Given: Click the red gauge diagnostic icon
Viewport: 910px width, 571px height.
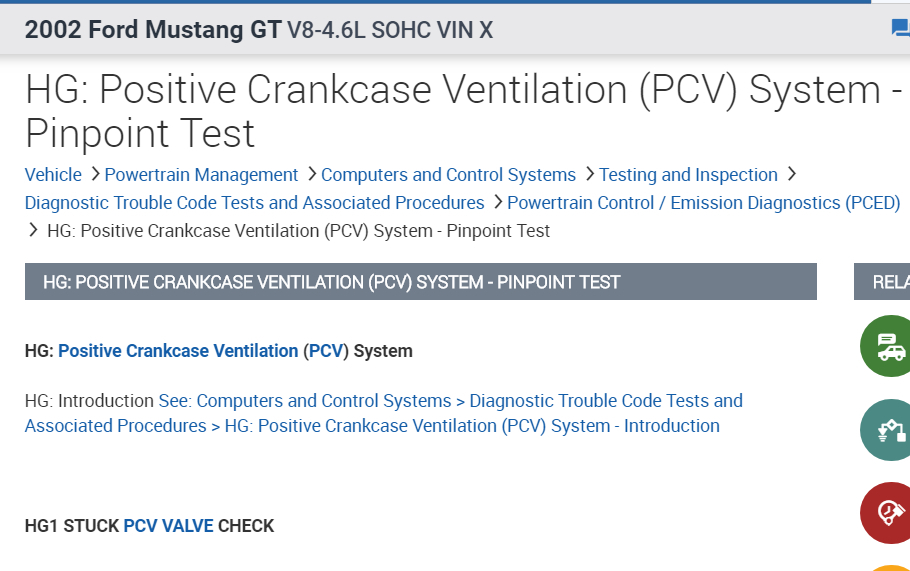Looking at the screenshot, I should 888,513.
